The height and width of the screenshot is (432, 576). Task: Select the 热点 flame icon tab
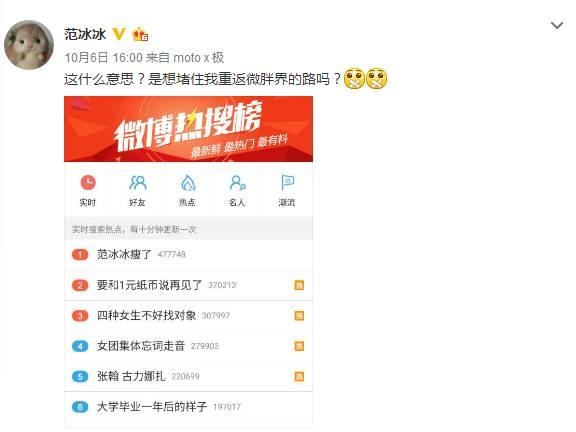(188, 191)
